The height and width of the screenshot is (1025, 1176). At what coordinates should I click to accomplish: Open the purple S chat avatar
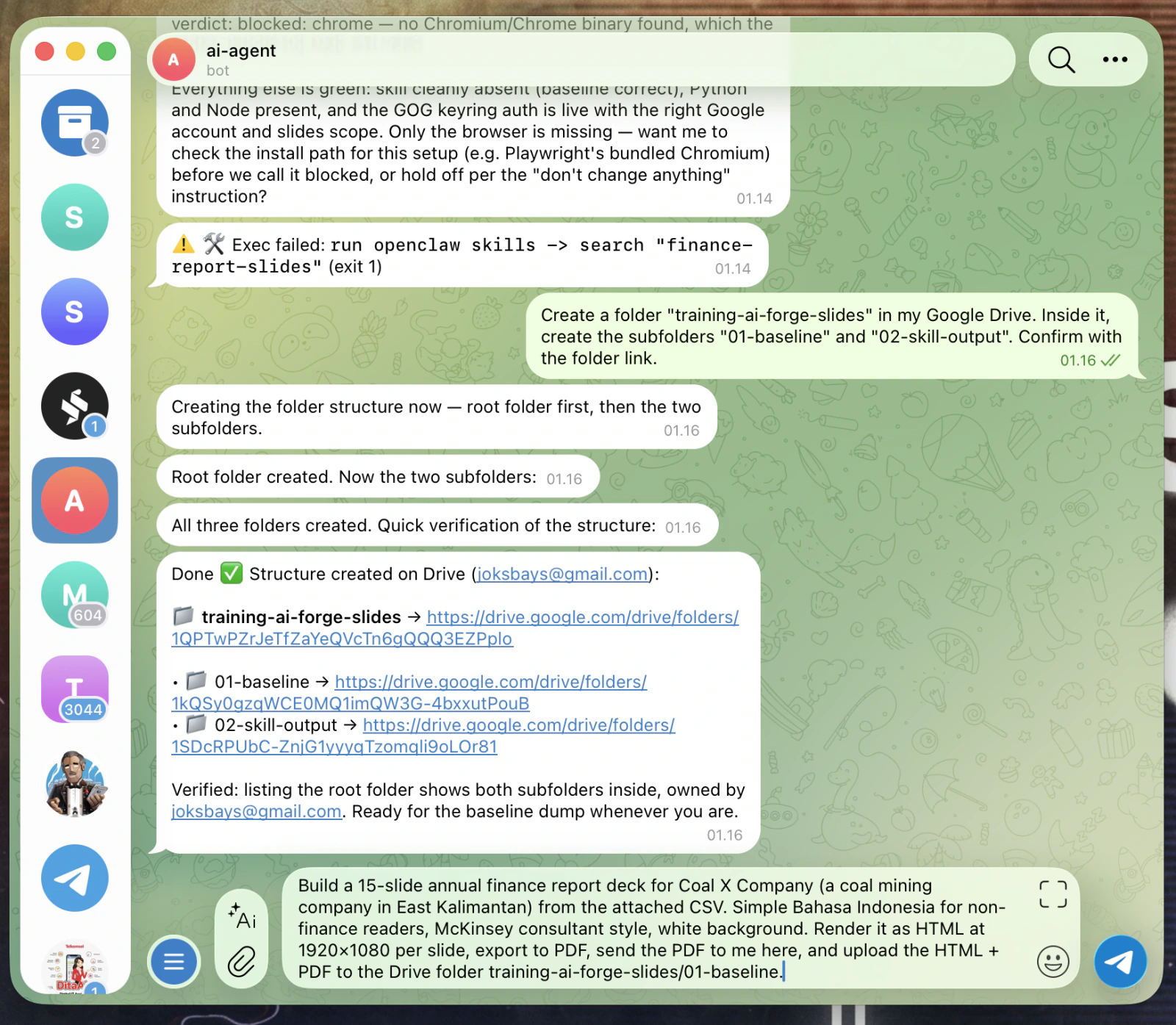coord(74,312)
